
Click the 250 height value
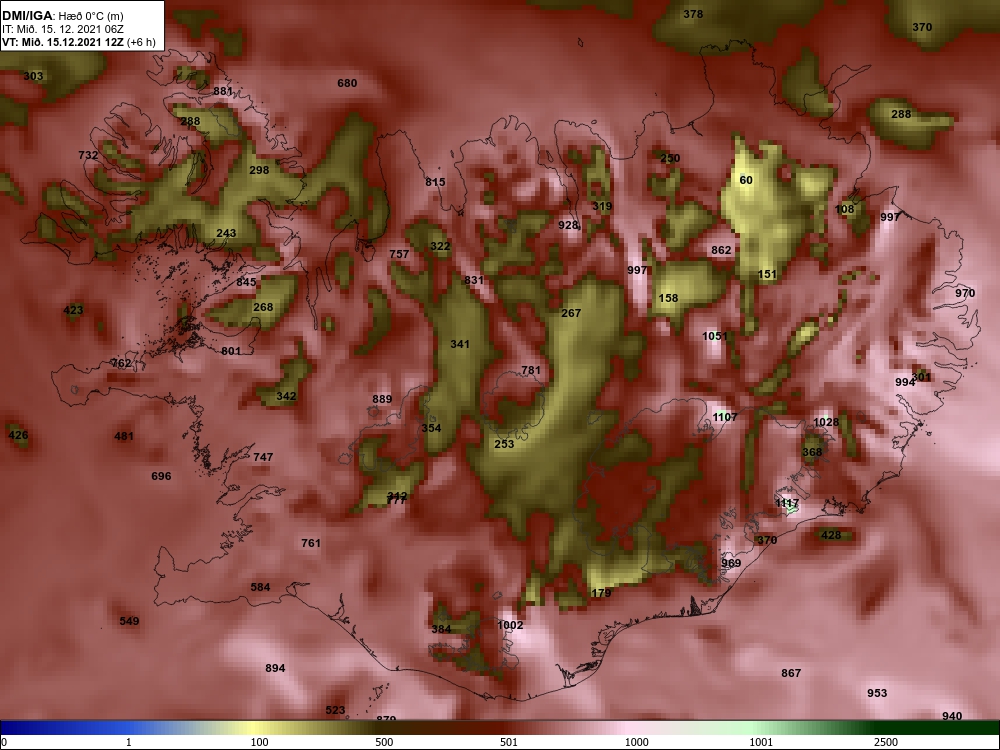point(670,158)
